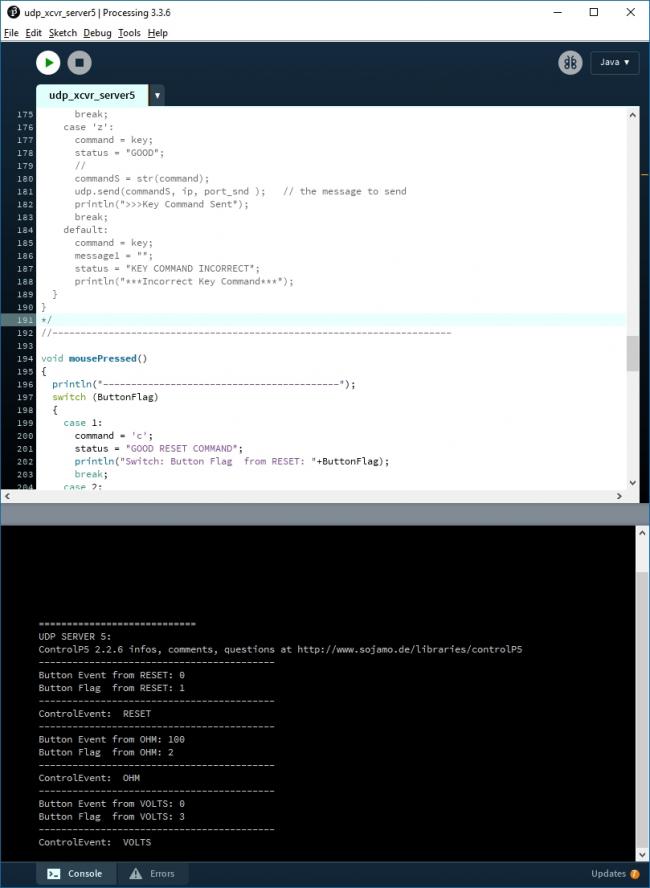
Task: Stop the running sketch
Action: tap(79, 62)
